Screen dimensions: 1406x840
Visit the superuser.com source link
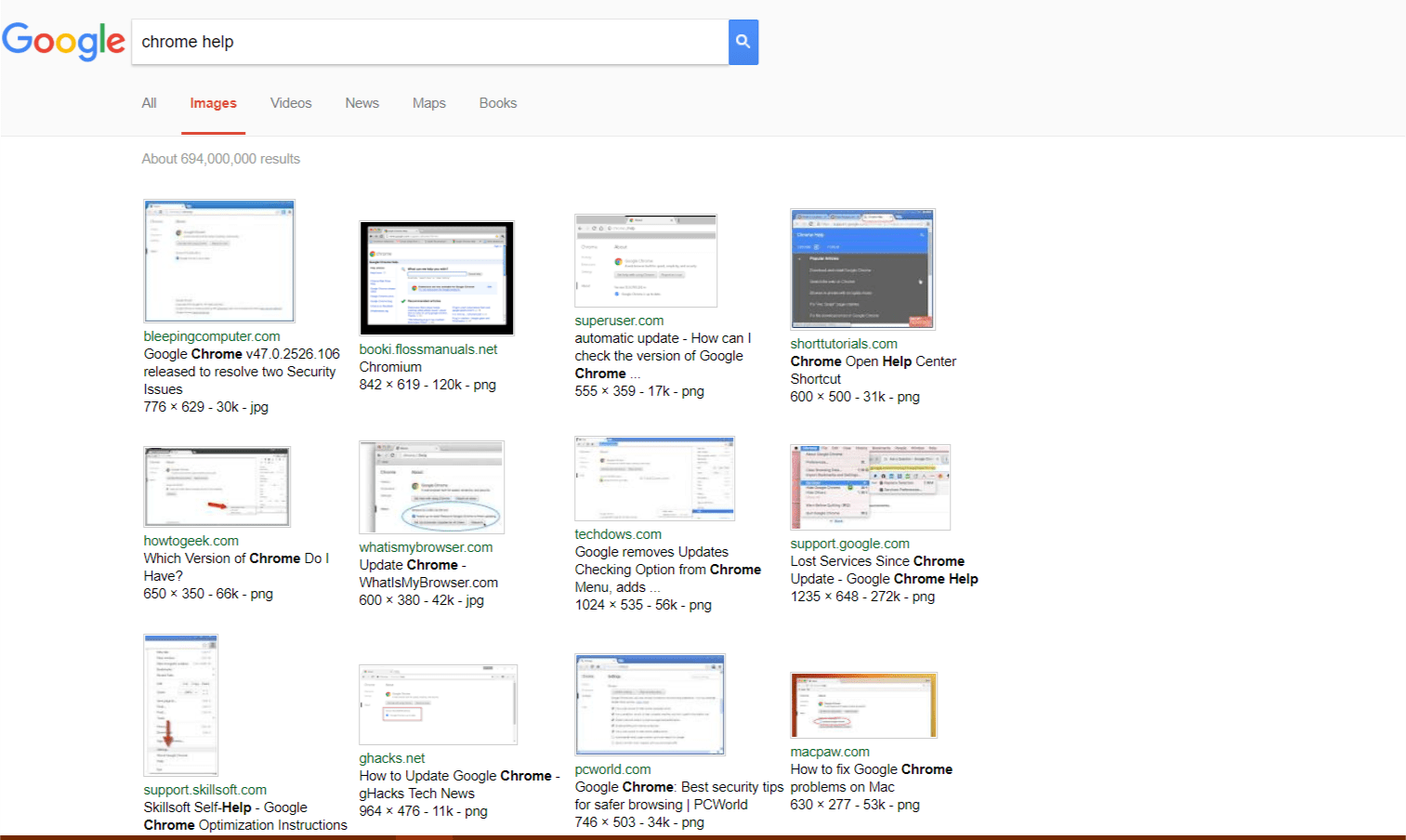[619, 321]
